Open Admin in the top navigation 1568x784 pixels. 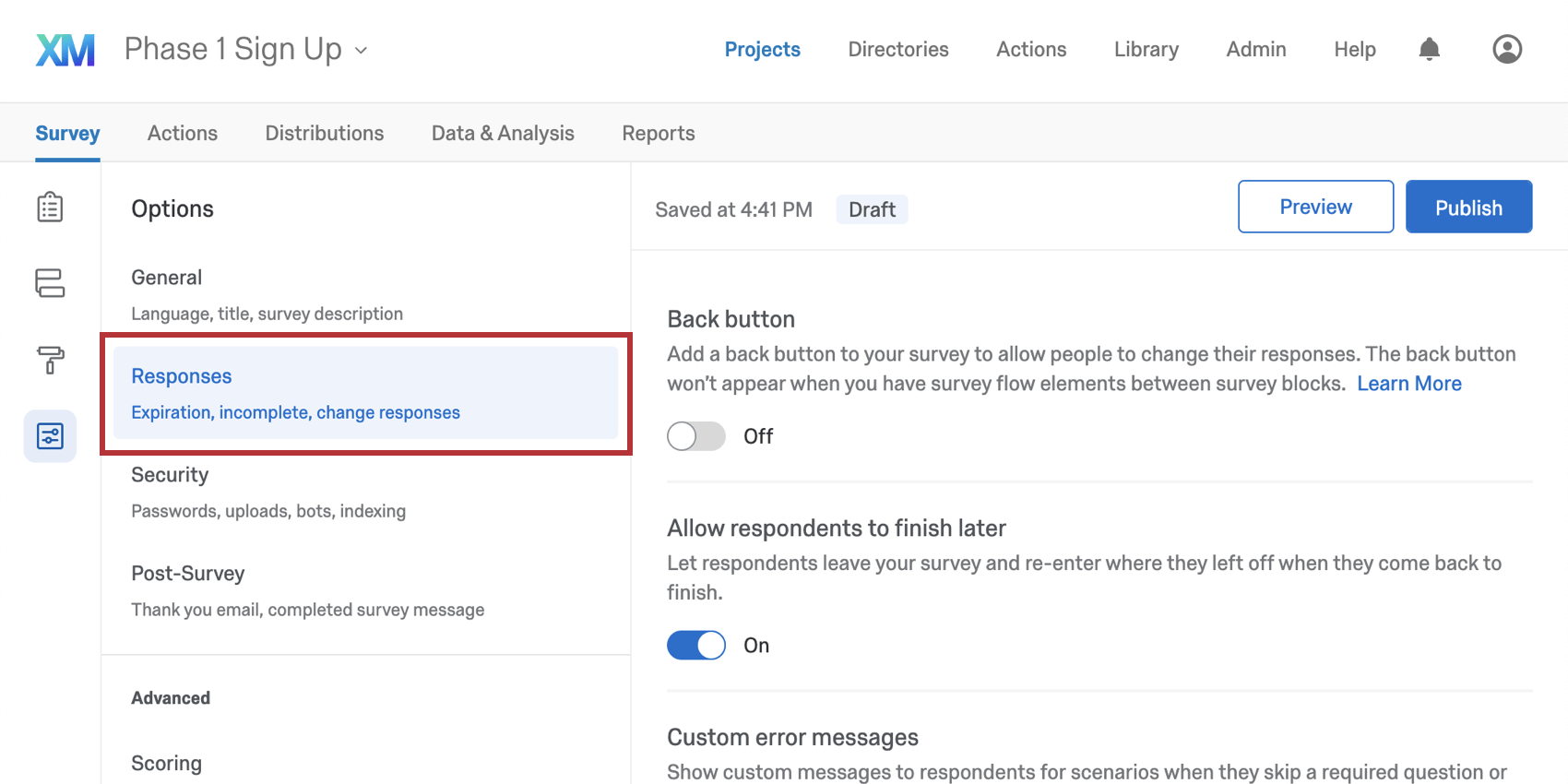[1255, 49]
